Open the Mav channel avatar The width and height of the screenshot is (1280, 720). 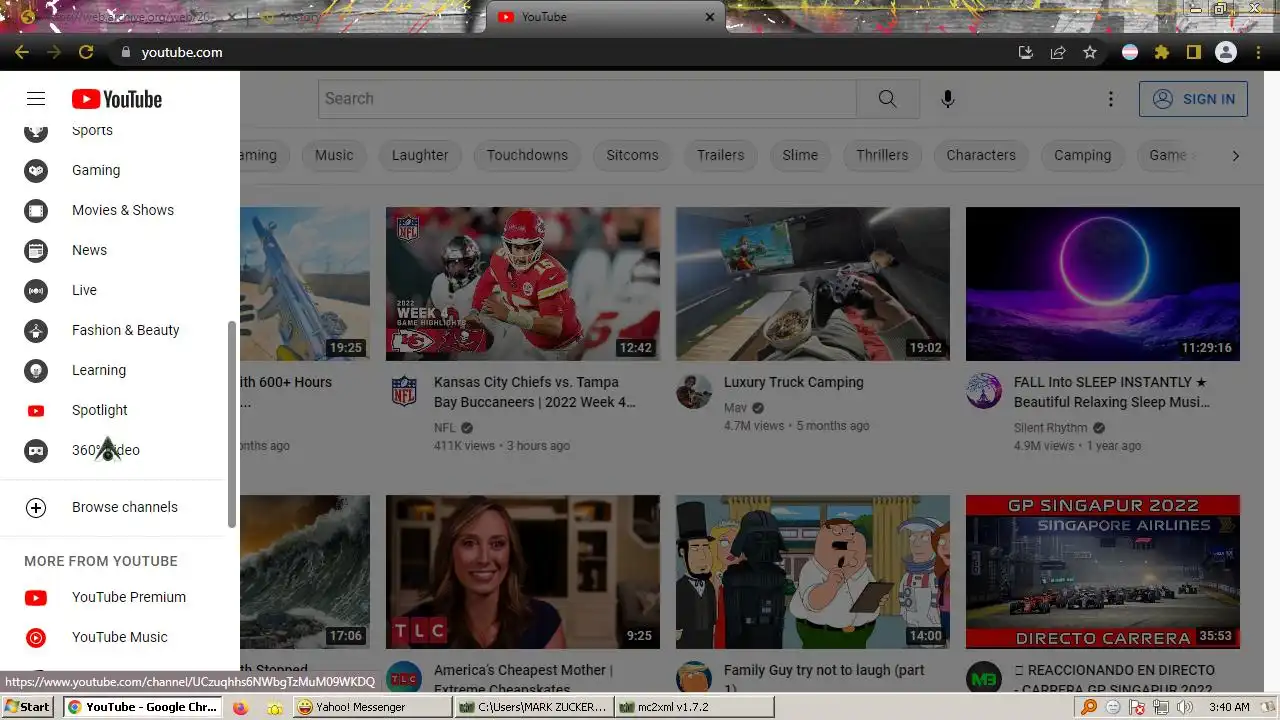tap(694, 391)
